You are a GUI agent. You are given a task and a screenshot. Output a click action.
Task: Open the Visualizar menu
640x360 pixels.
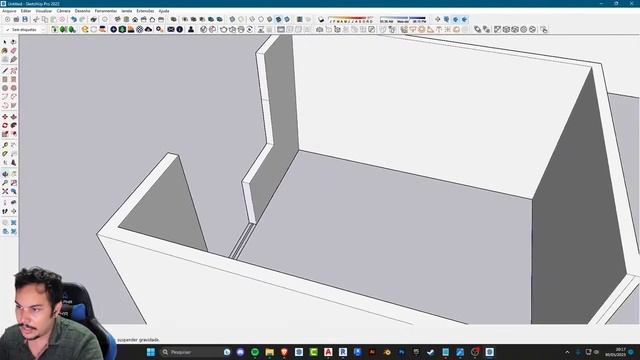click(44, 11)
